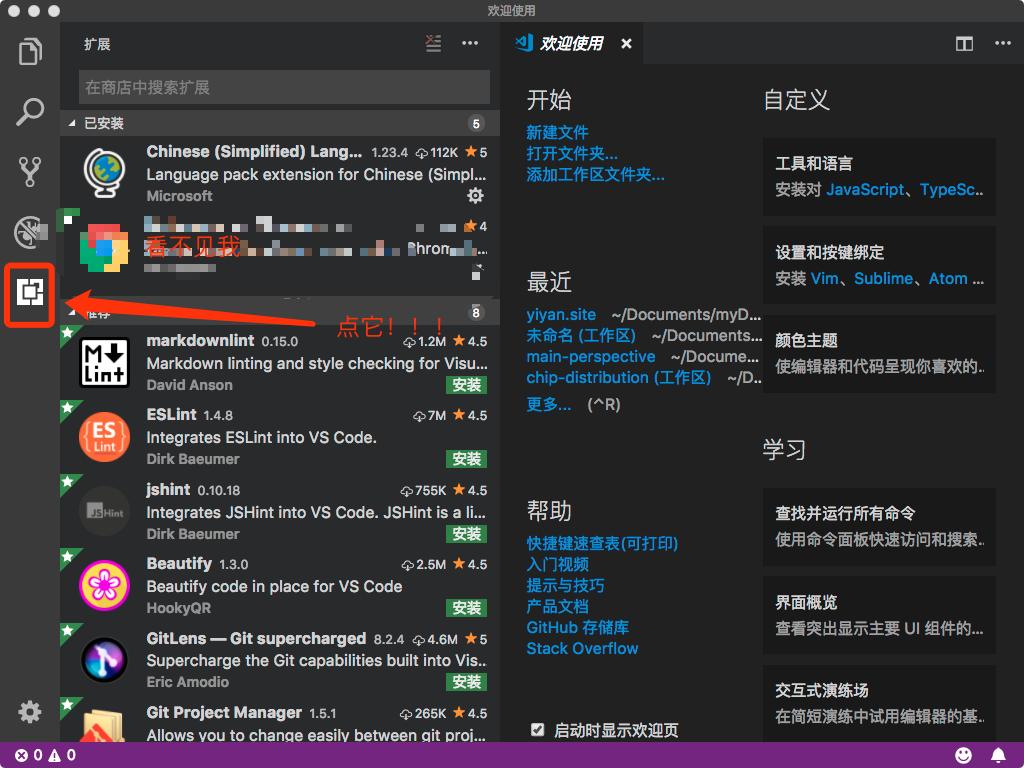The width and height of the screenshot is (1024, 768).
Task: Open the editor more actions (...) menu
Action: 1002,43
